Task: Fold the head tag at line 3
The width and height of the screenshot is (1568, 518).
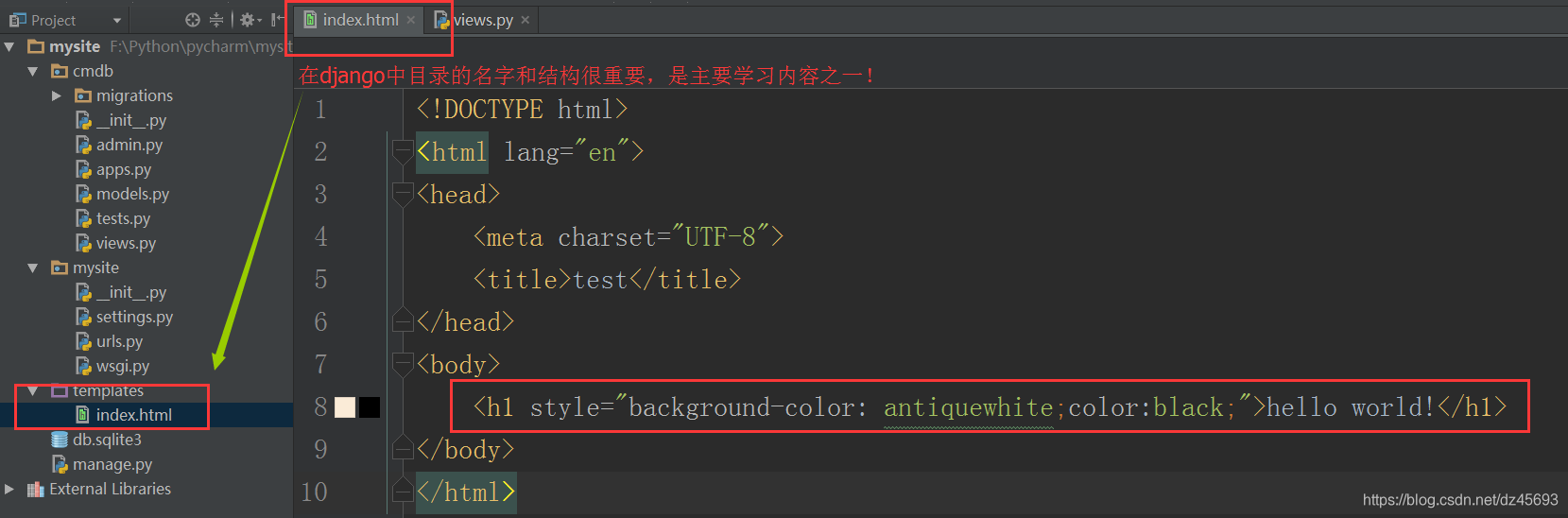Action: click(x=403, y=195)
